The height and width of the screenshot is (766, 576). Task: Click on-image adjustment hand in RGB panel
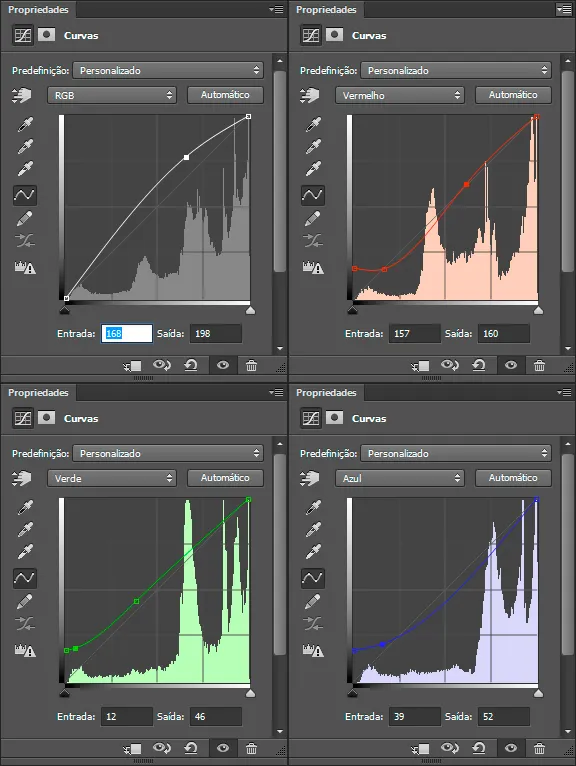(21, 95)
